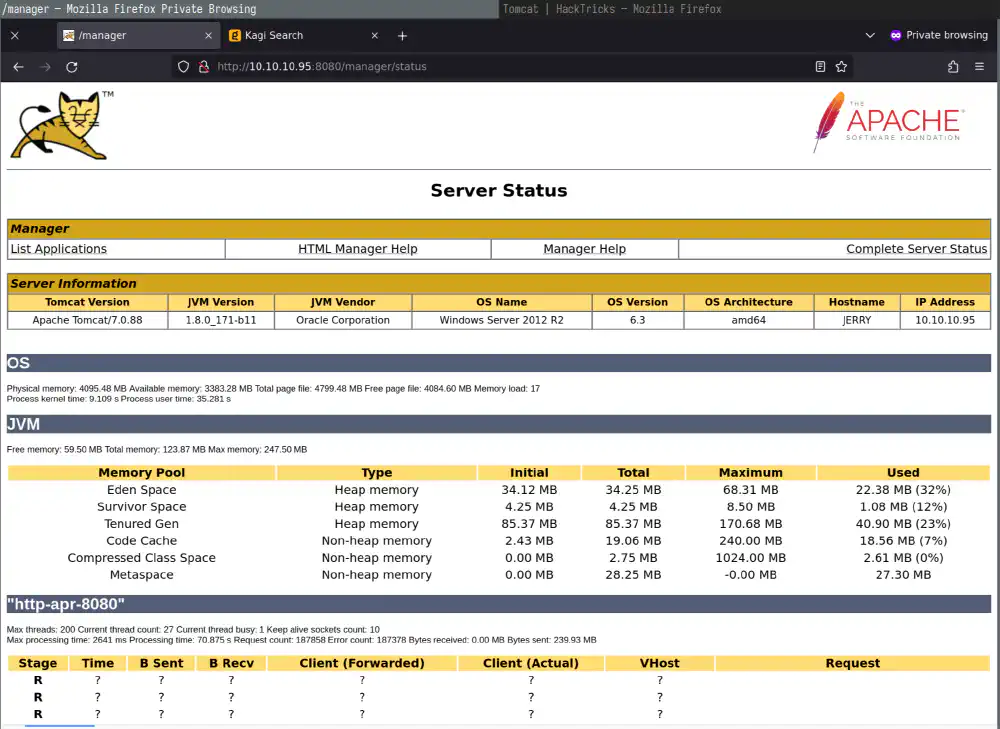Open the tracking protection shield
1000x729 pixels.
pos(183,67)
